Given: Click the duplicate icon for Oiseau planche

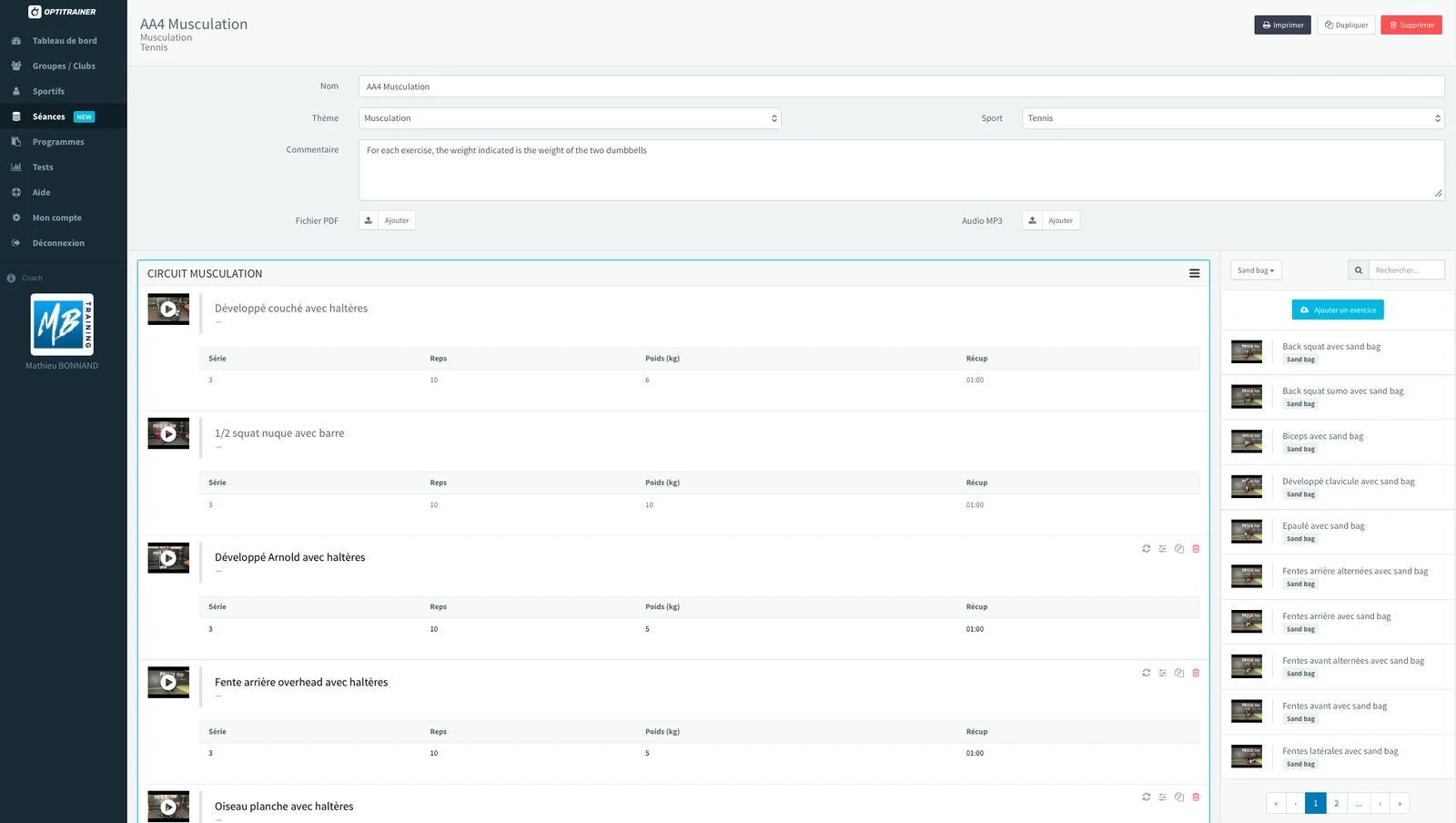Looking at the screenshot, I should click(x=1179, y=797).
